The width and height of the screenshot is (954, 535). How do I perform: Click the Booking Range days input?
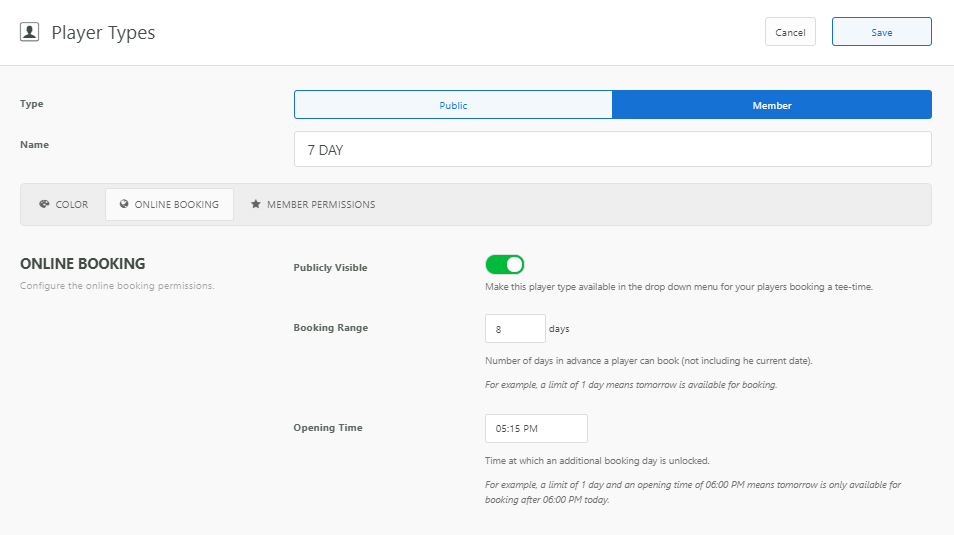pos(514,329)
